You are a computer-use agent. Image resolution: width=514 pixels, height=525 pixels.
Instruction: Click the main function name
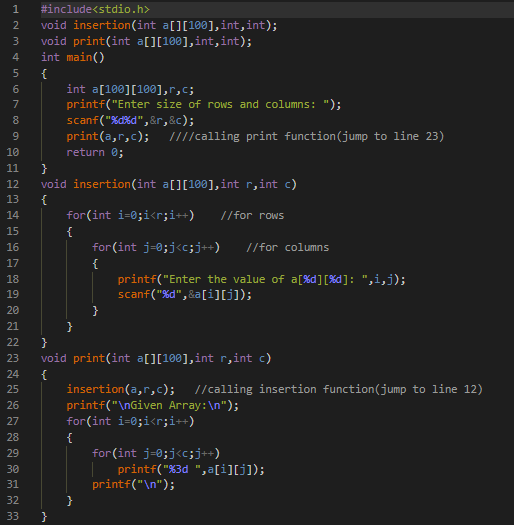coord(79,57)
